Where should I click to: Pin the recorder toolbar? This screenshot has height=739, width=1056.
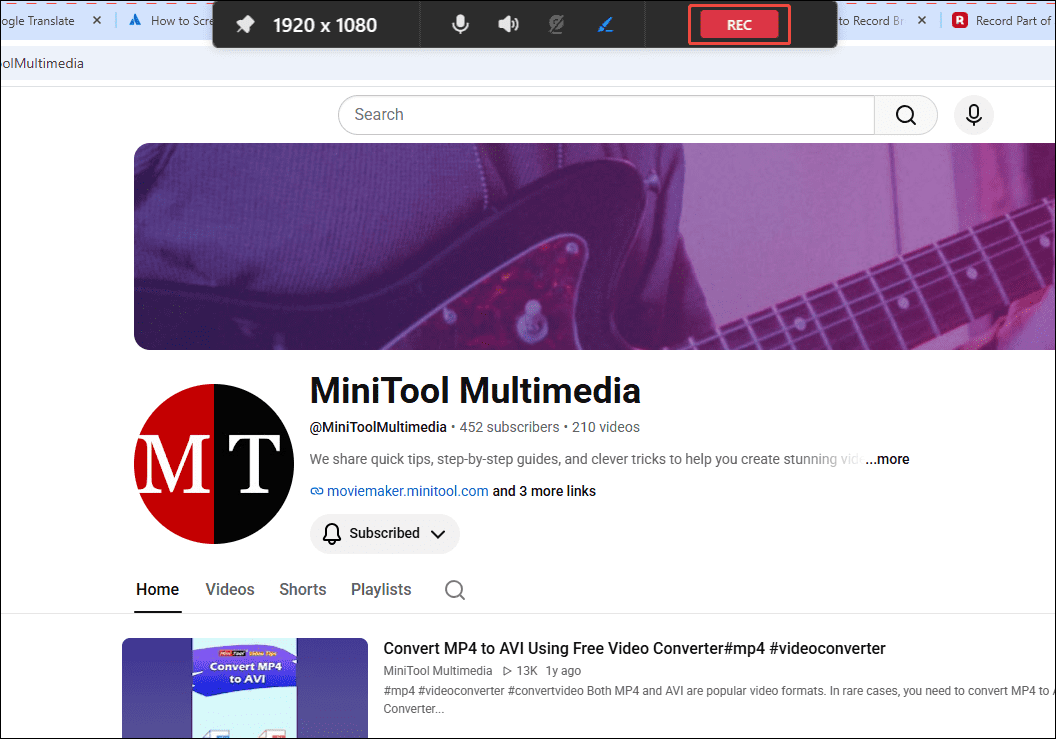click(245, 25)
